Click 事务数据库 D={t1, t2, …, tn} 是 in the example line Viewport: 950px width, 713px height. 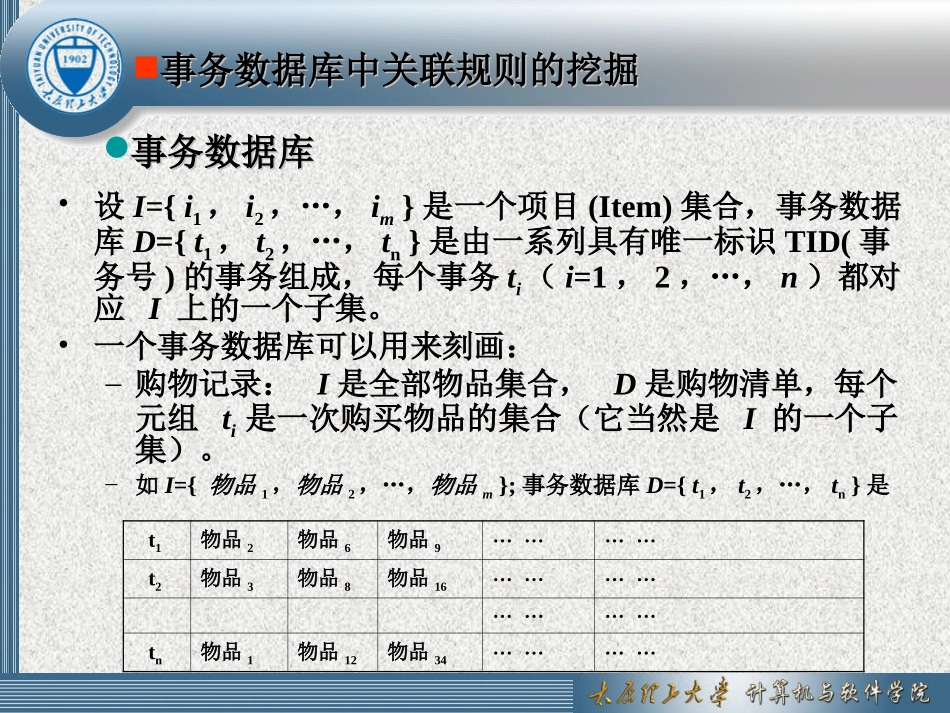(x=706, y=486)
